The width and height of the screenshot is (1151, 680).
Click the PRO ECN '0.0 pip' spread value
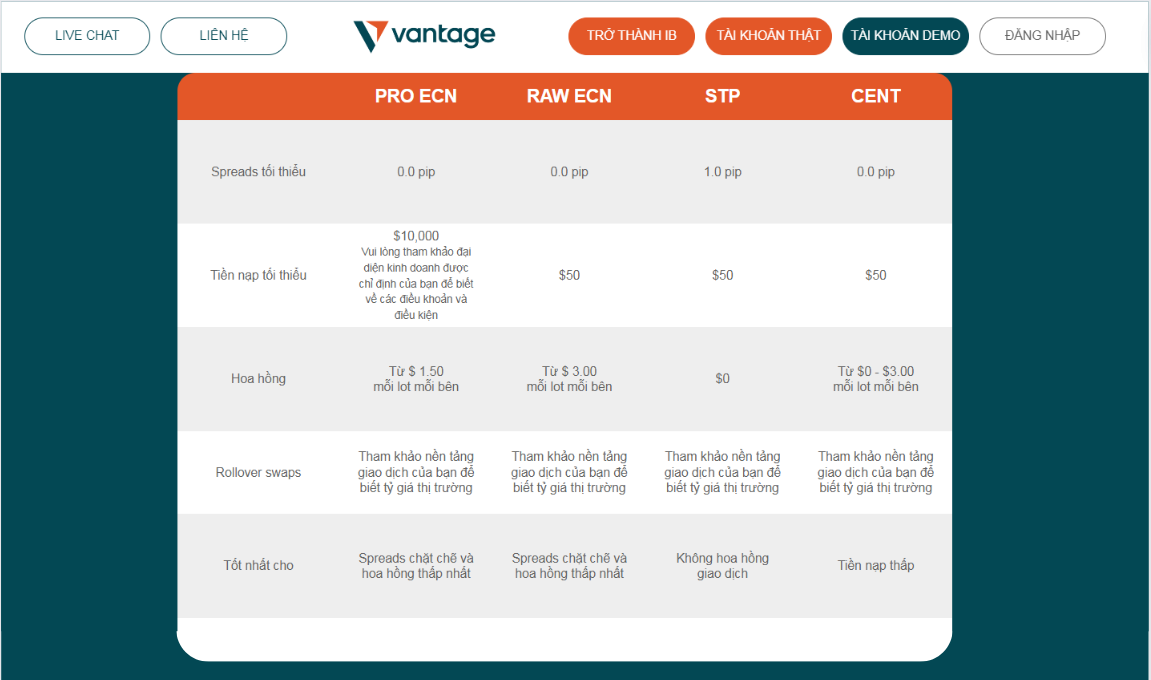(416, 172)
